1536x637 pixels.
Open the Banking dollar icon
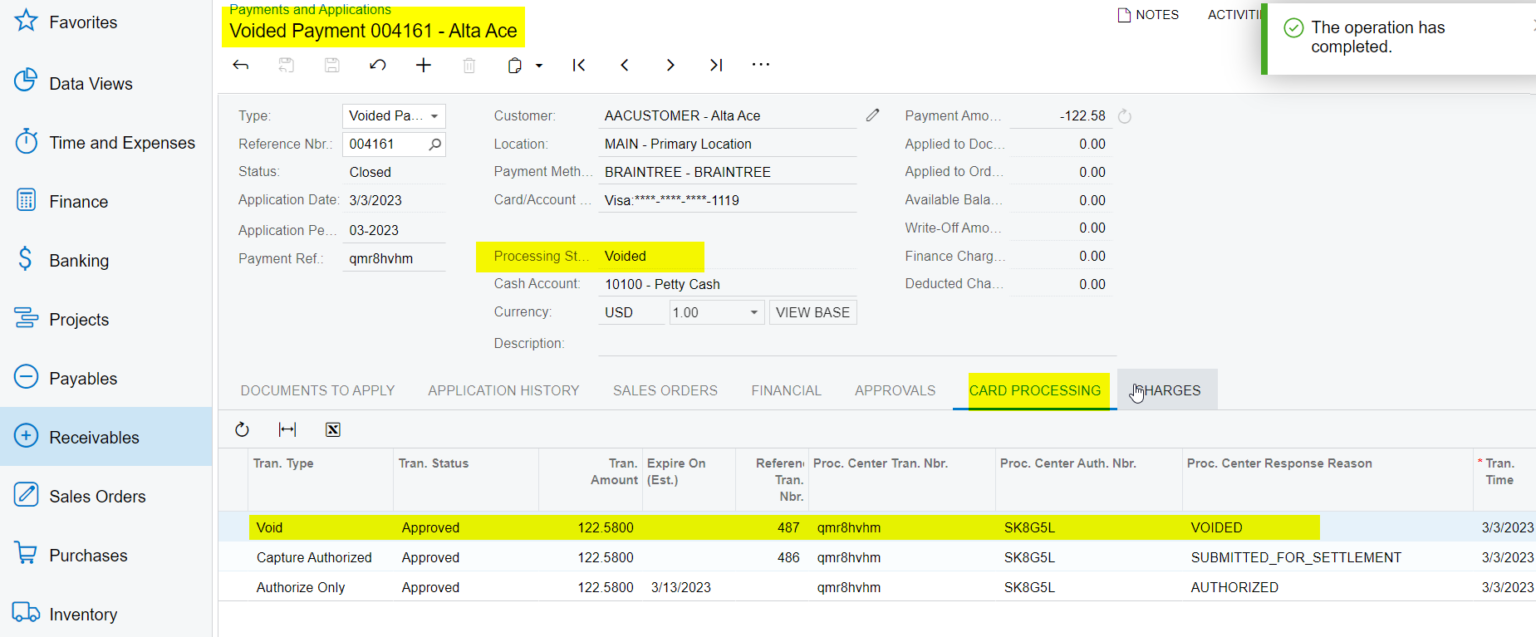[26, 259]
